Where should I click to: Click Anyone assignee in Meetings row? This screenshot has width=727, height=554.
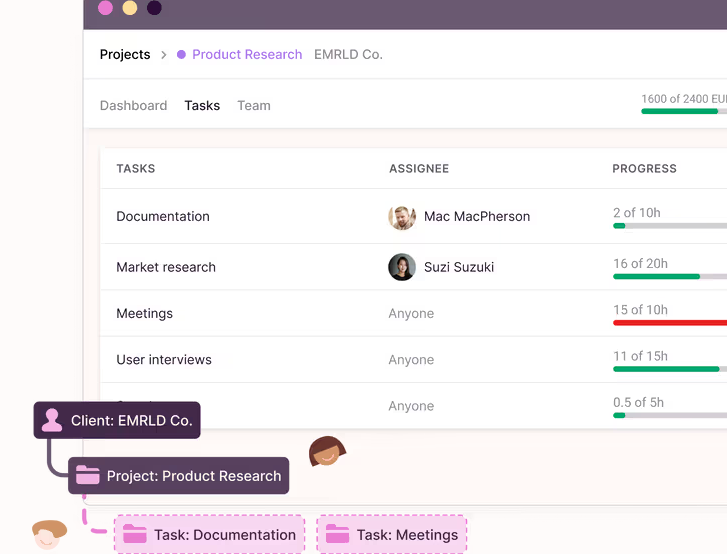[x=411, y=313]
